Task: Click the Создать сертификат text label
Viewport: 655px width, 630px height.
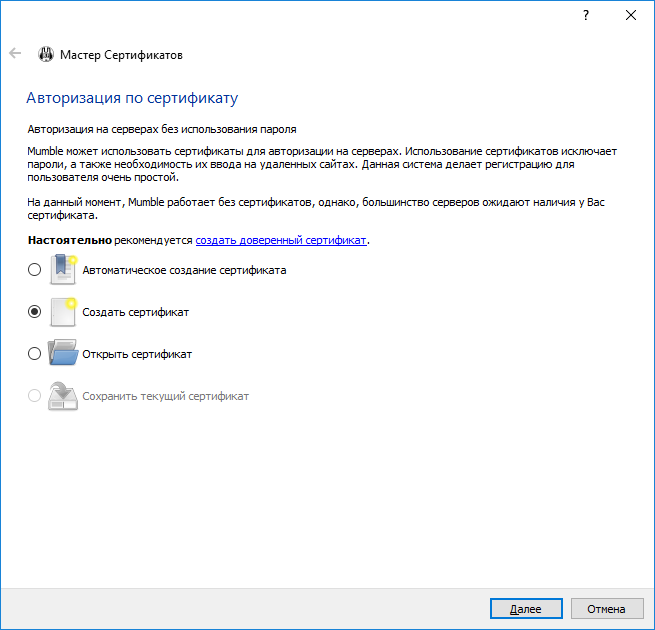Action: (x=135, y=312)
